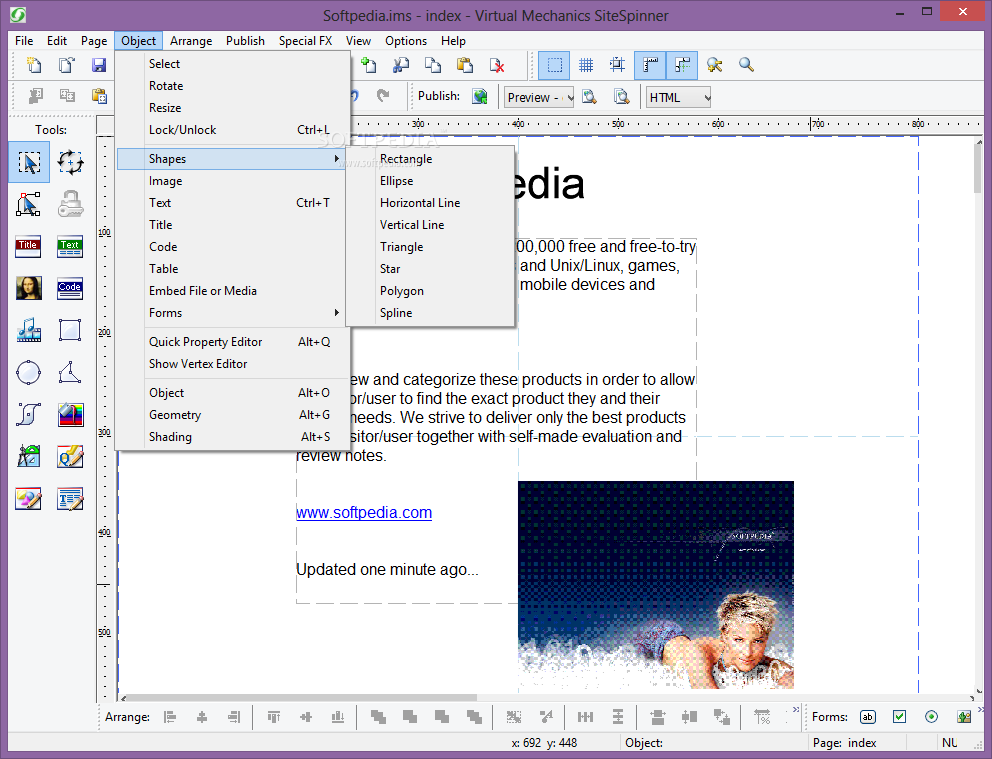The image size is (992, 759).
Task: Click the Delete red X icon
Action: 497,65
